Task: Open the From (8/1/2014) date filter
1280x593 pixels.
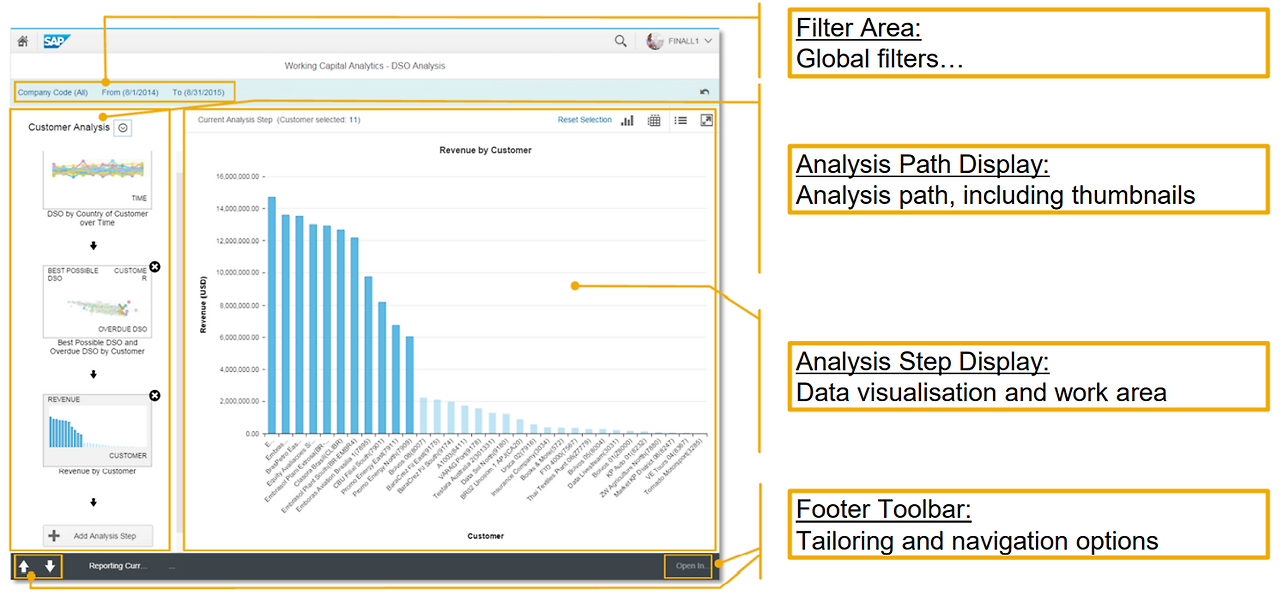Action: click(x=128, y=91)
